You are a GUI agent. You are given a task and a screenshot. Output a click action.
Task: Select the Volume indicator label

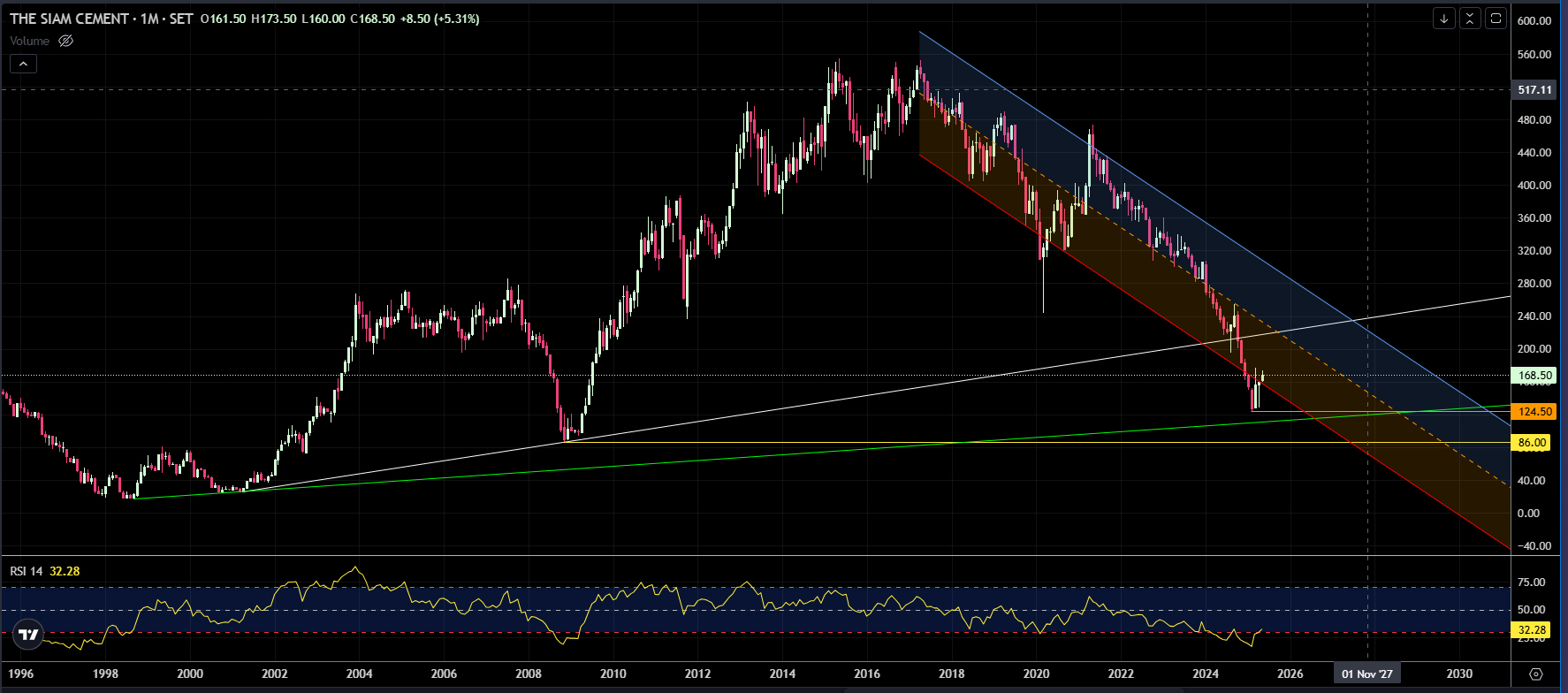tap(30, 41)
